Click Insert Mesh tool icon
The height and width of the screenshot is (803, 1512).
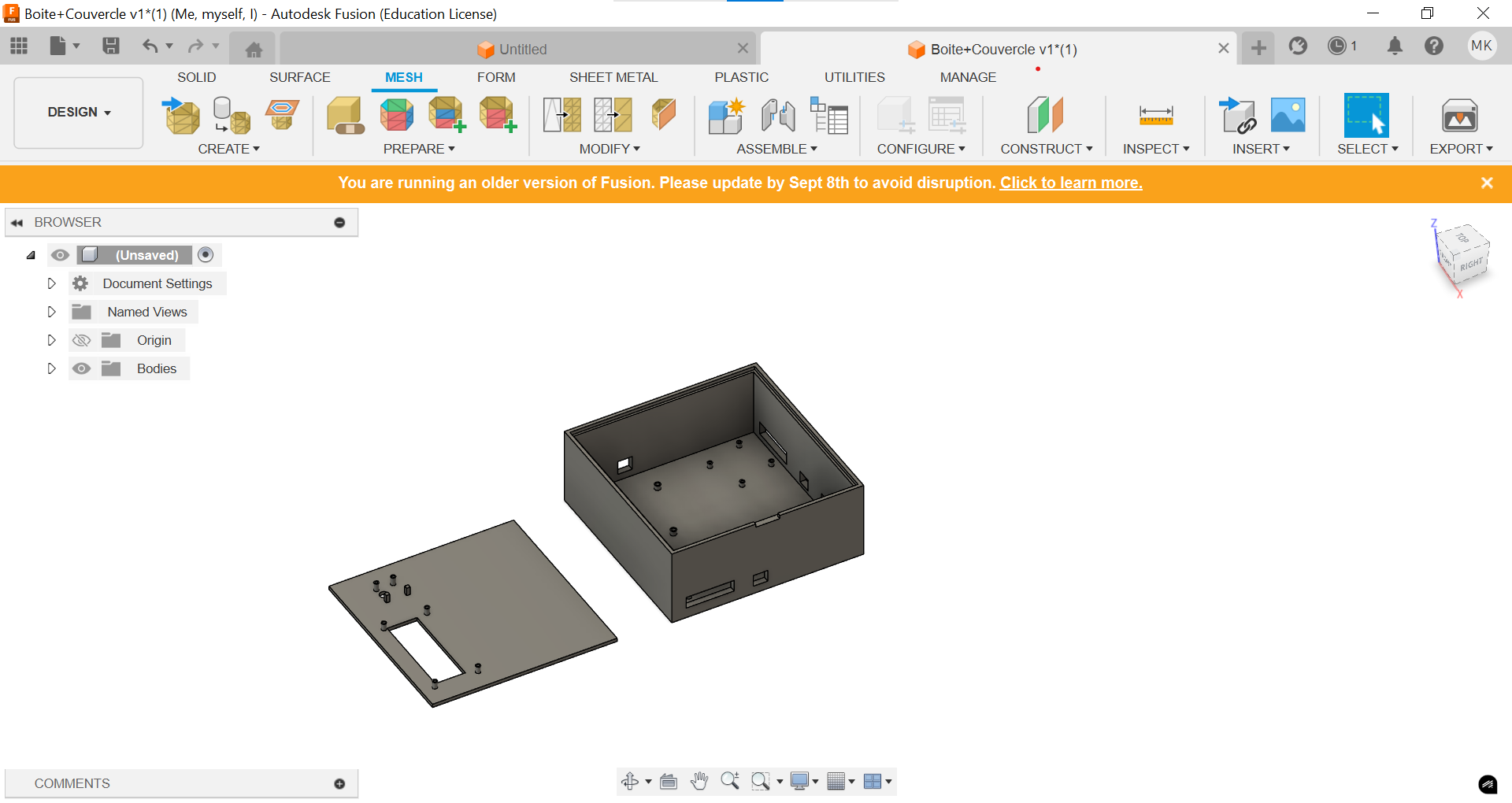[x=181, y=115]
